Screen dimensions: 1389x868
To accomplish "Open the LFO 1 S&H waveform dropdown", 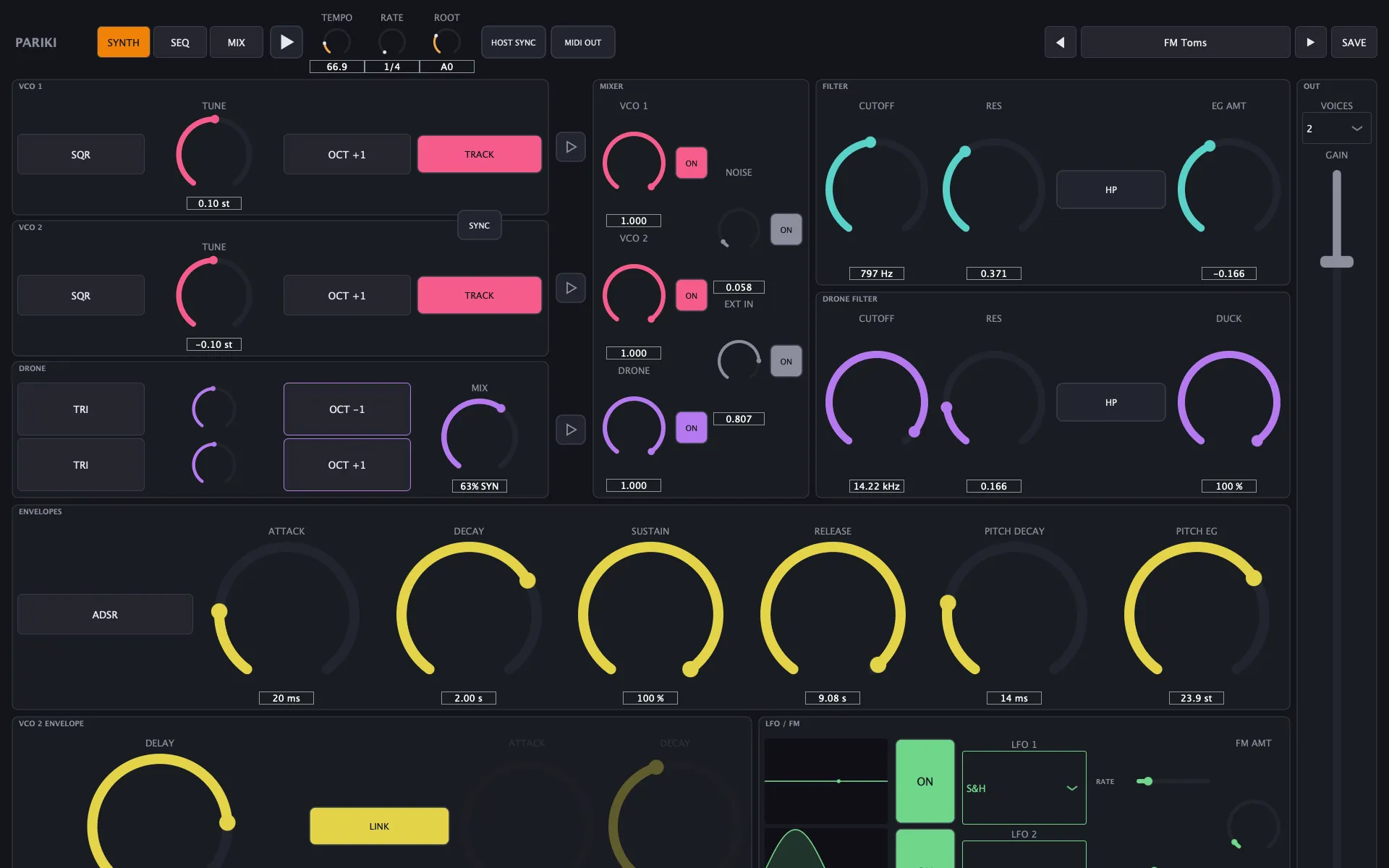I will click(1024, 788).
